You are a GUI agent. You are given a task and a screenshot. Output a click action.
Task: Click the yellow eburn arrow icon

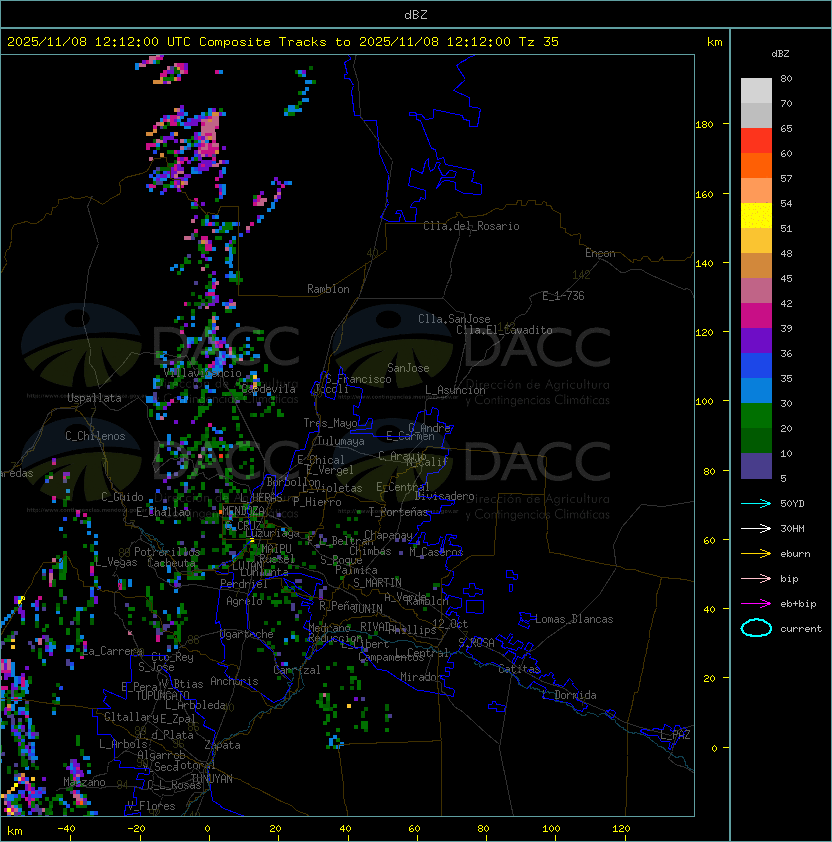756,554
